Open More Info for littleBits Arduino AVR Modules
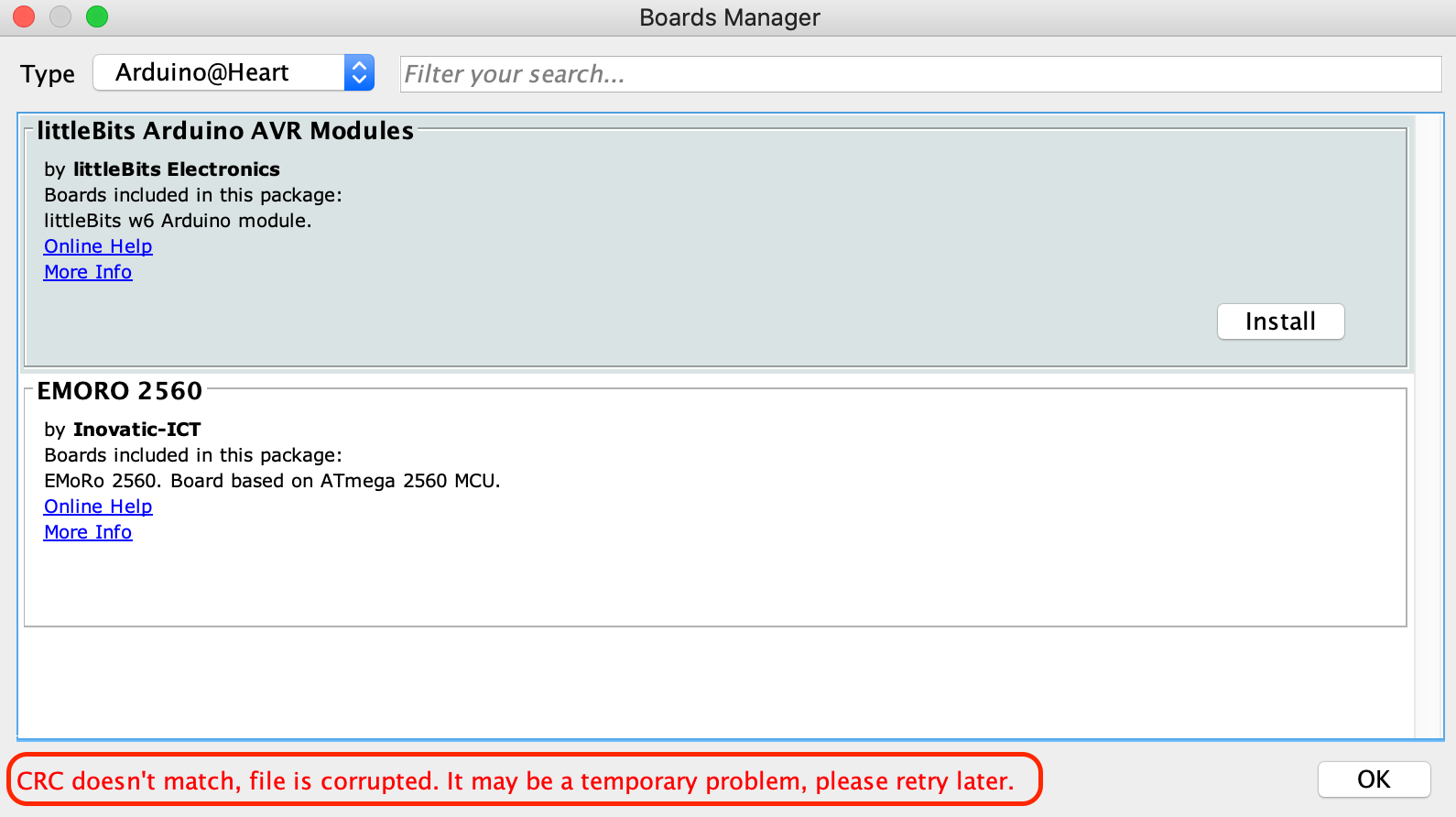The height and width of the screenshot is (817, 1456). tap(88, 272)
